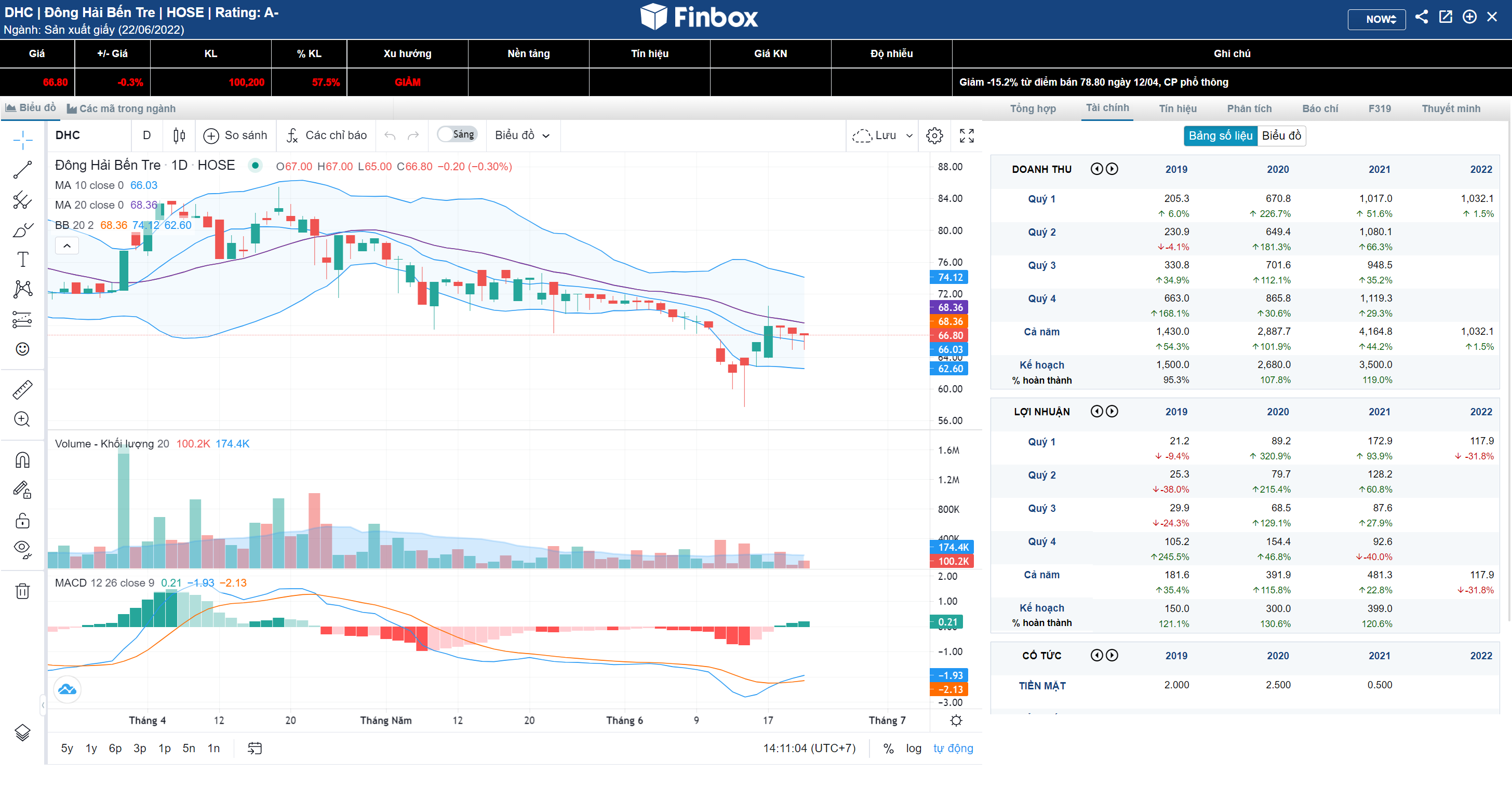1512x788 pixels.
Task: Toggle percent scale mode
Action: pyautogui.click(x=889, y=748)
